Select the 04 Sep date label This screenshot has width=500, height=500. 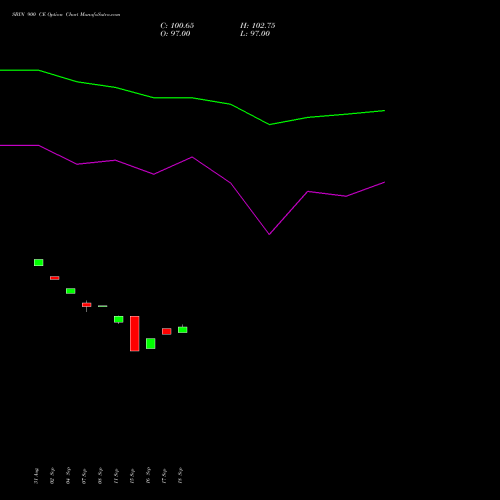click(x=68, y=476)
